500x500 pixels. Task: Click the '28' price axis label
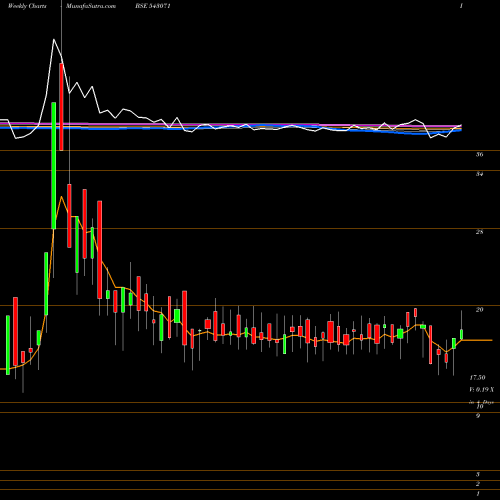[x=479, y=232]
